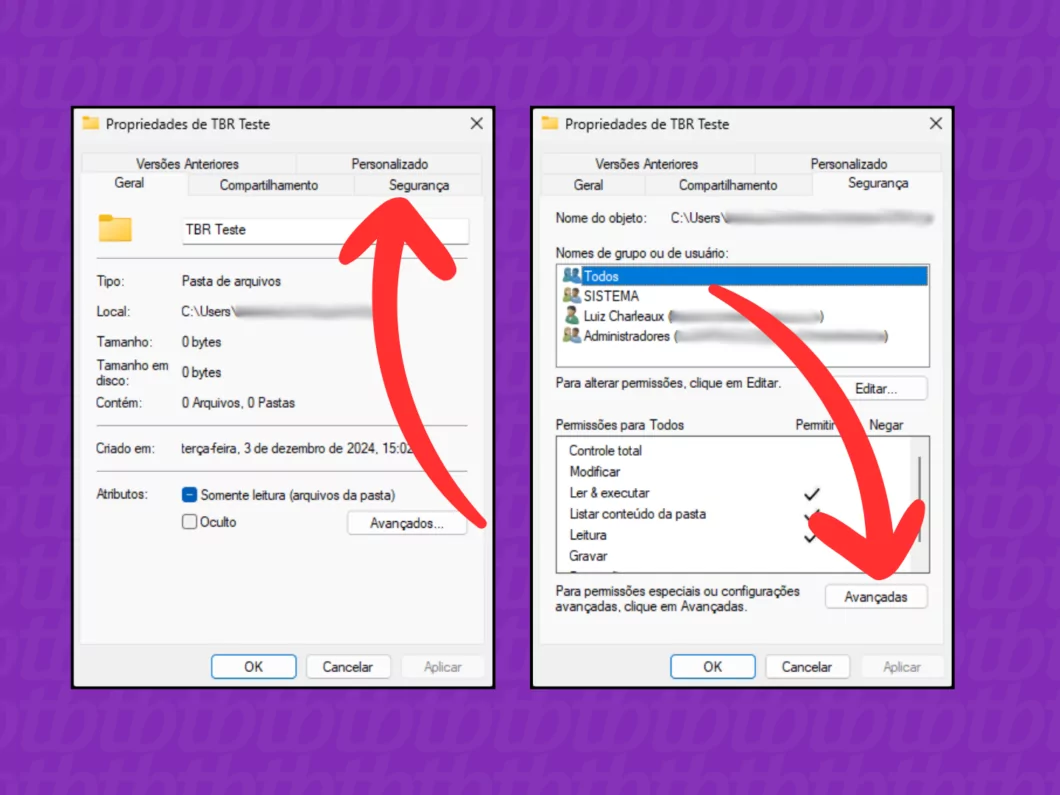Viewport: 1060px width, 795px height.
Task: Open Compartilhamento tab in right properties window
Action: (x=728, y=185)
